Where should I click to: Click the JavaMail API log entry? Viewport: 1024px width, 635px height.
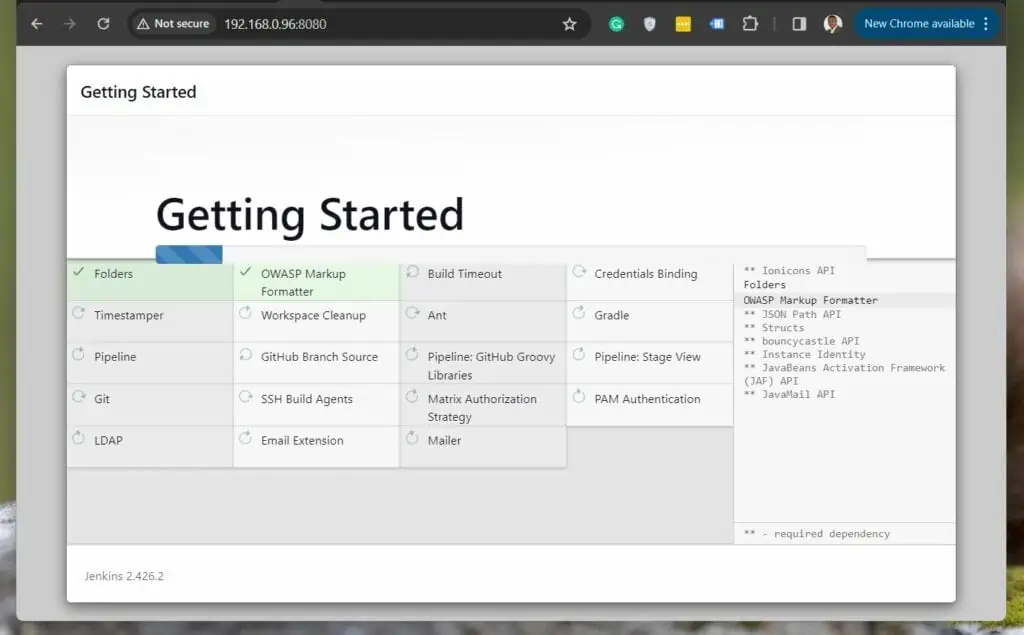[789, 394]
